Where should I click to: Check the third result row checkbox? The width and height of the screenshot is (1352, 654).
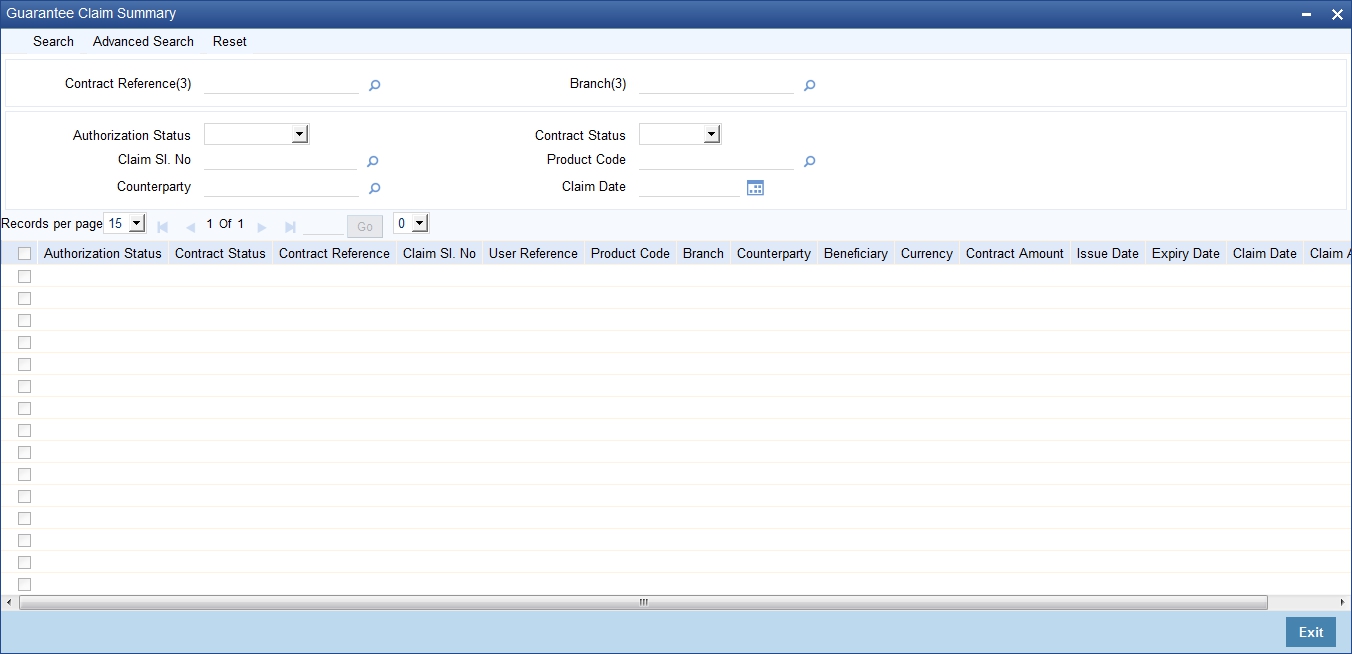(x=25, y=320)
